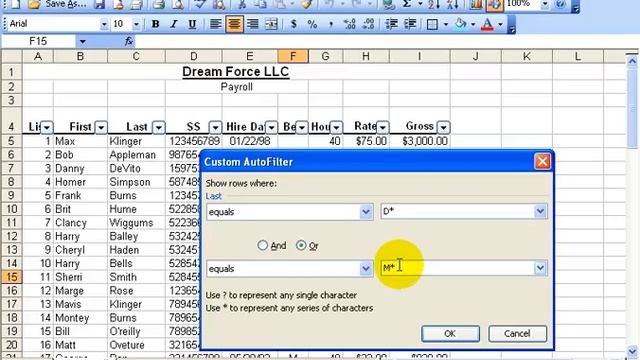The width and height of the screenshot is (640, 360).
Task: Cancel the Custom AutoFilter dialog
Action: pyautogui.click(x=517, y=333)
